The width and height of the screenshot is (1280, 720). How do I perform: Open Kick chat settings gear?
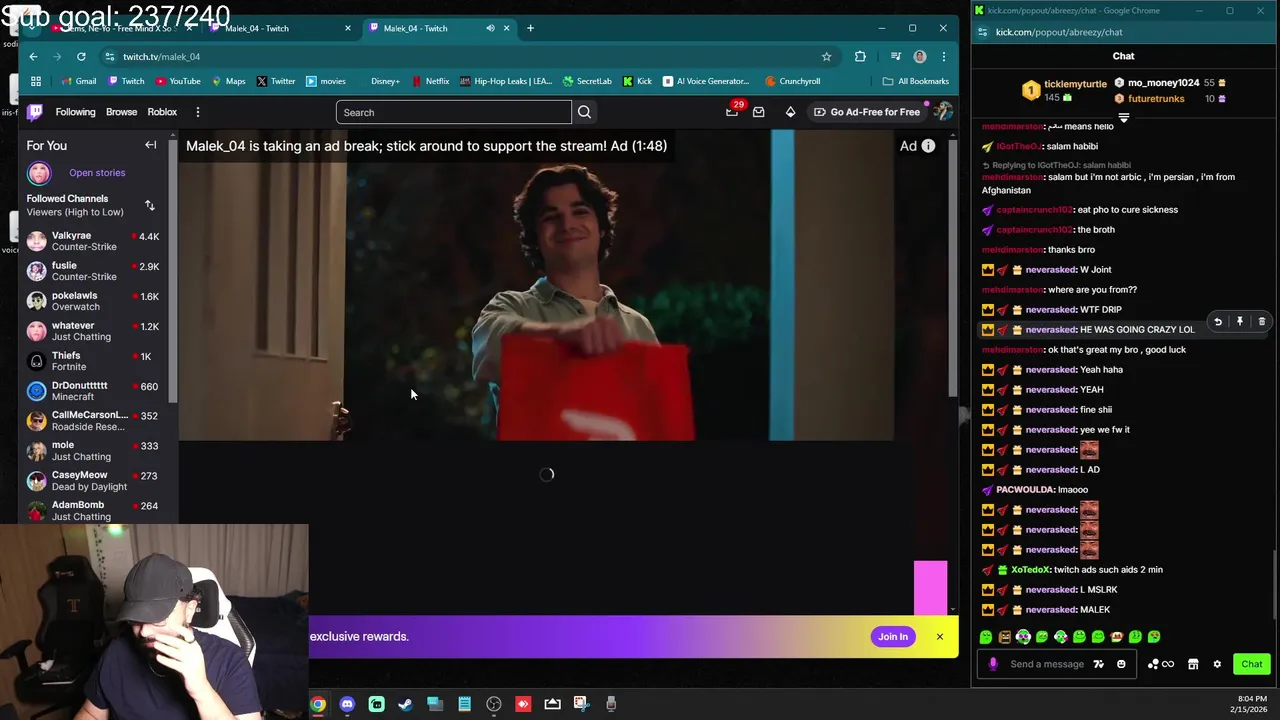pyautogui.click(x=1217, y=664)
